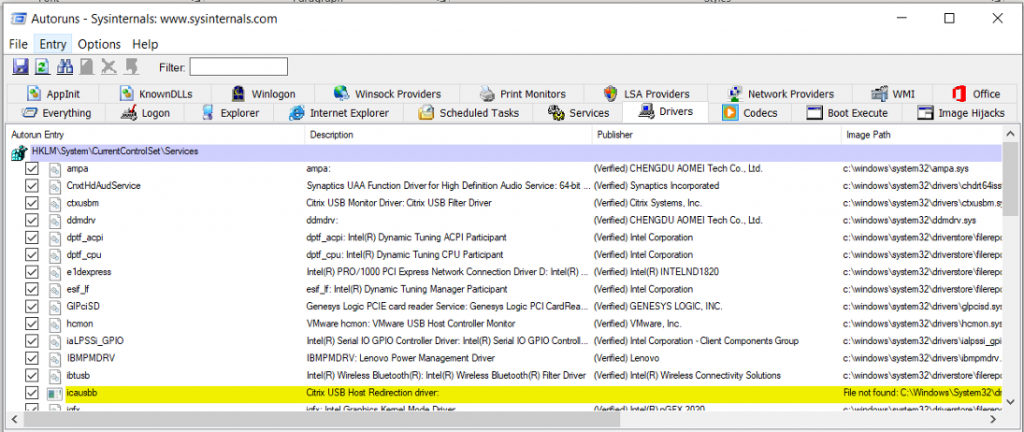
Task: Open the Boot Execute tab
Action: coord(847,113)
